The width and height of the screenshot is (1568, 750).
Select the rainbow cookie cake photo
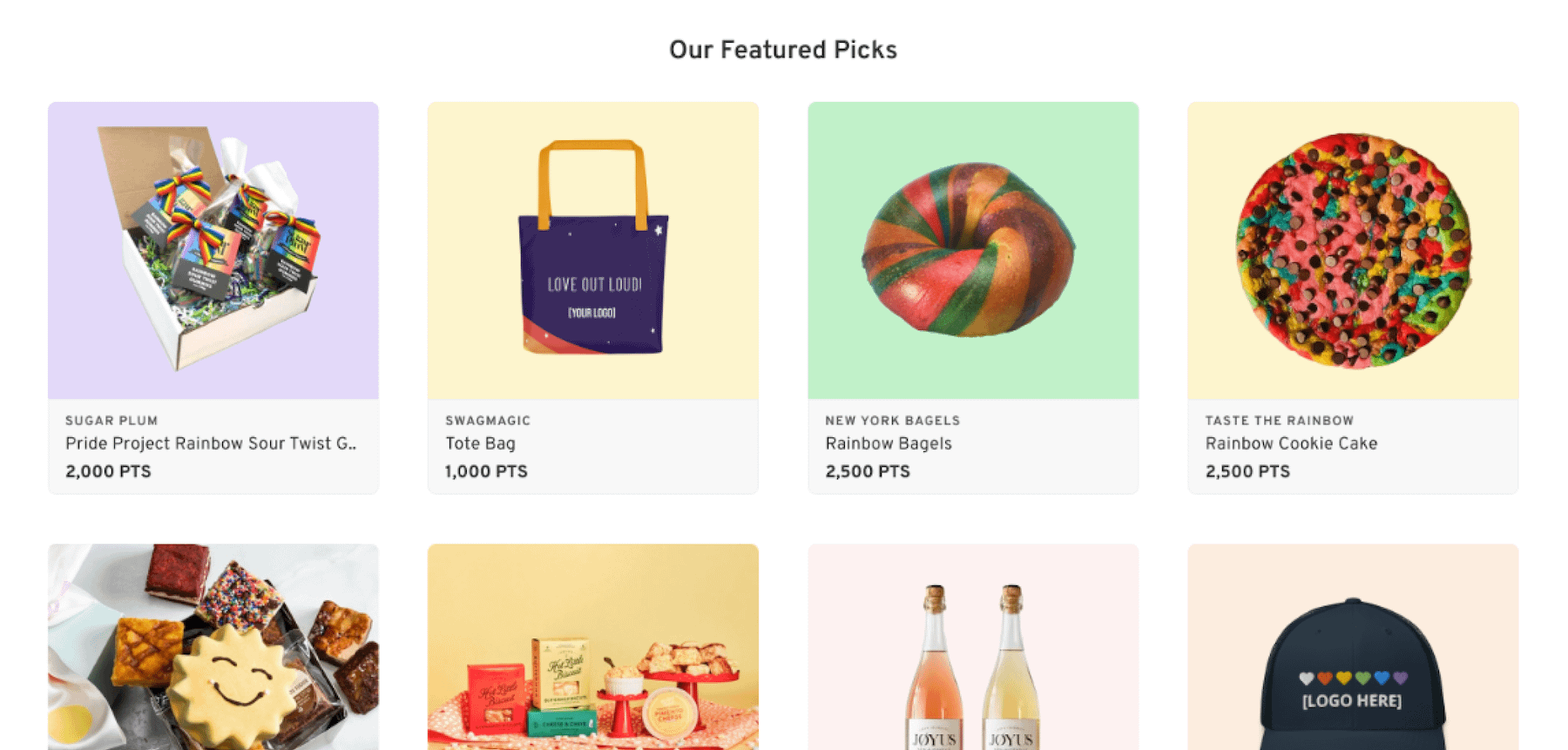tap(1353, 250)
